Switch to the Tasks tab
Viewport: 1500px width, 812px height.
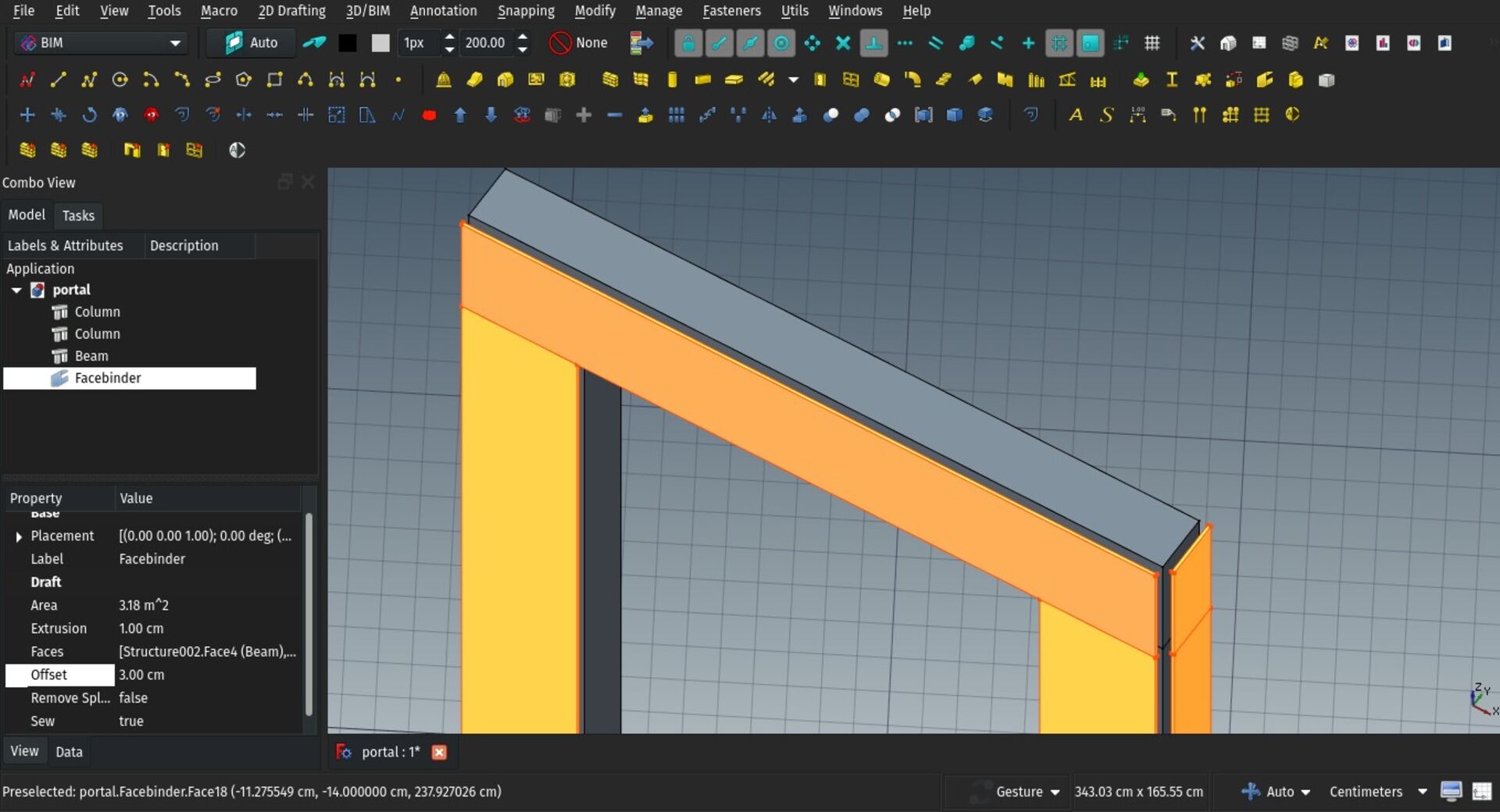click(x=78, y=215)
